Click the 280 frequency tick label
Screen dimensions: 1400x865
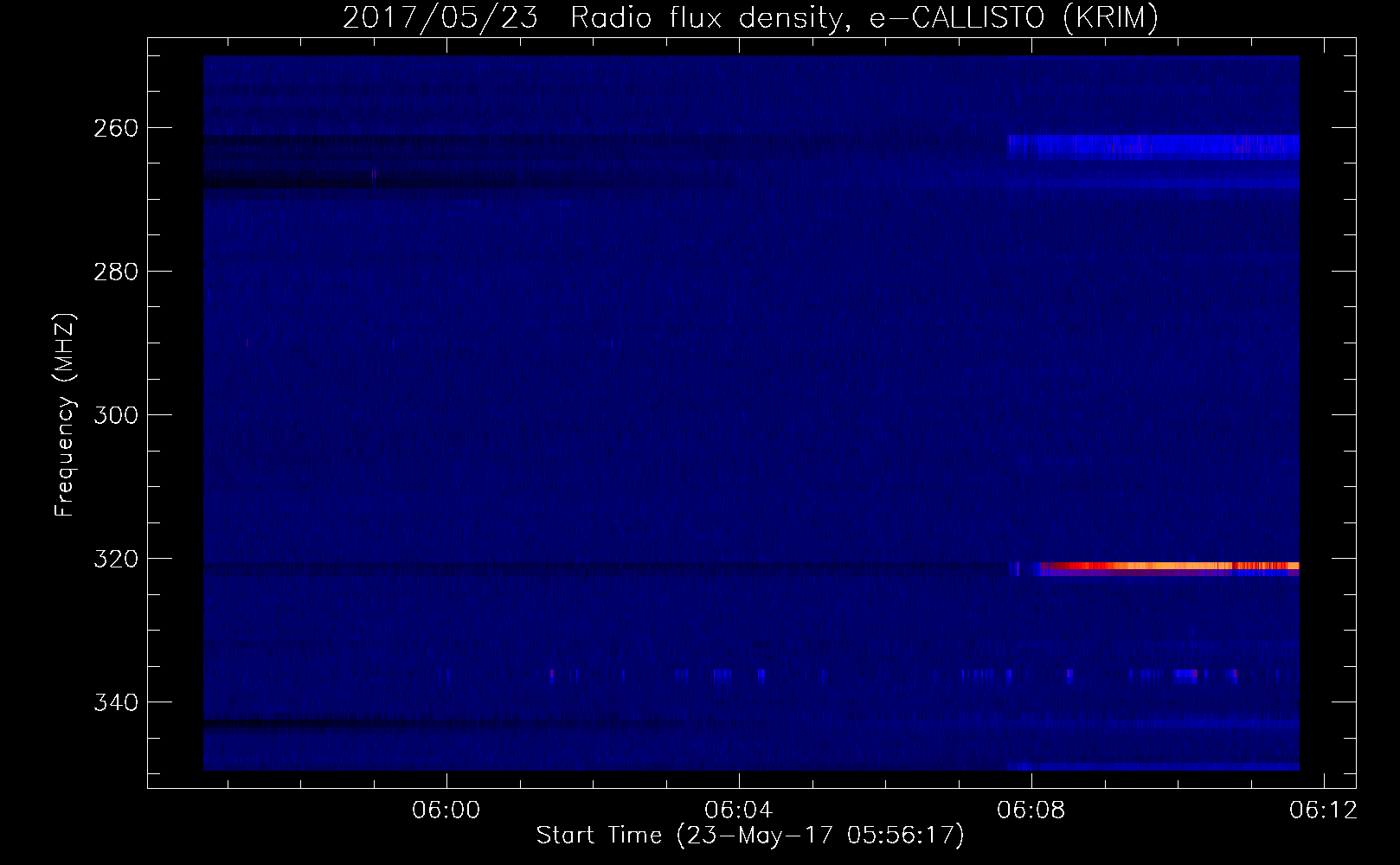coord(114,272)
